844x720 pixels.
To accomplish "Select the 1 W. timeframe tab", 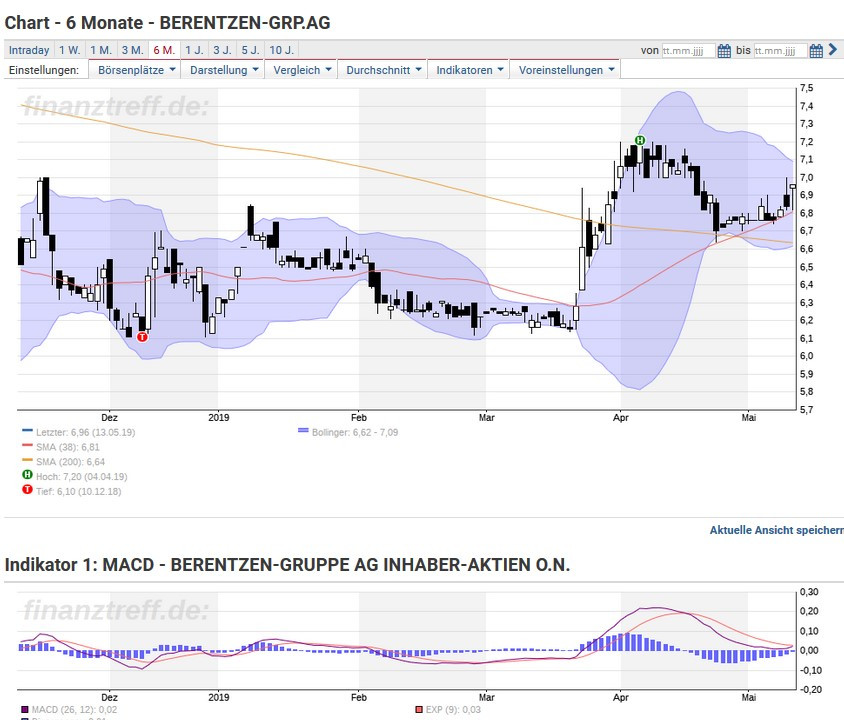I will pos(69,50).
